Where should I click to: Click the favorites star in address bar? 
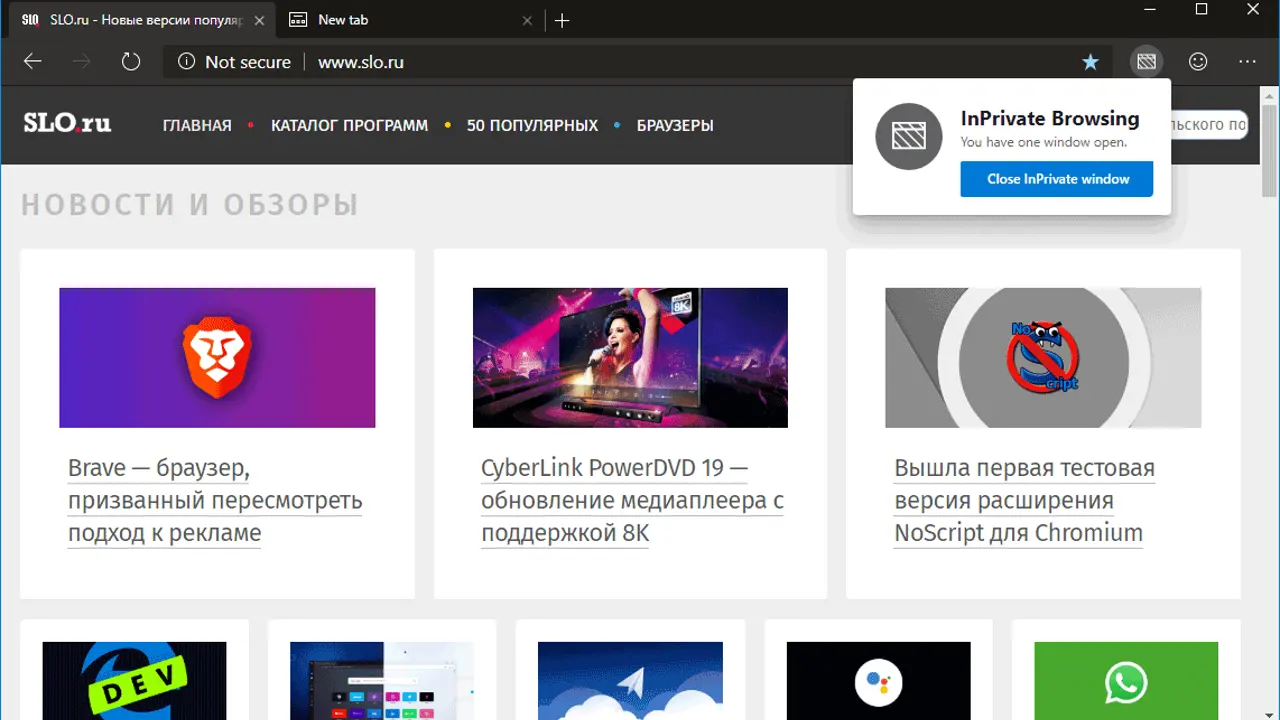[x=1090, y=62]
